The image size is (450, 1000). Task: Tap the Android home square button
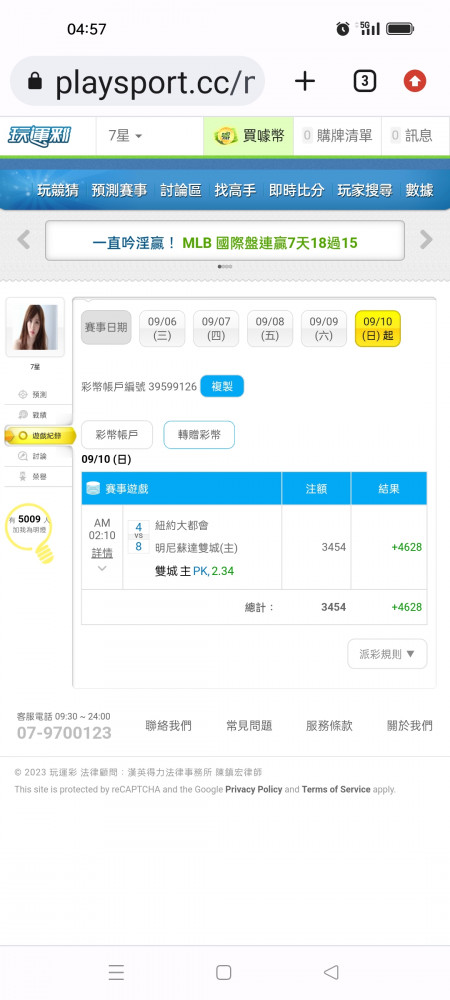point(223,972)
